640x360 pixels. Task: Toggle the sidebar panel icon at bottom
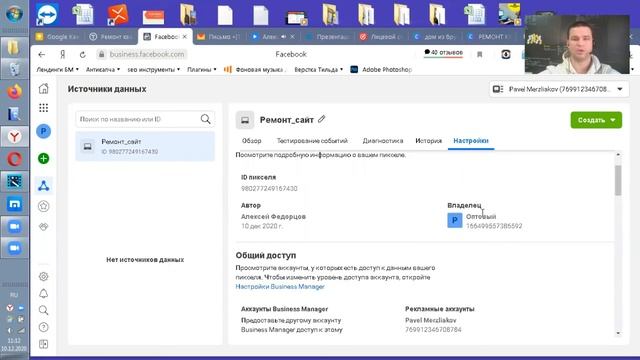[43, 344]
